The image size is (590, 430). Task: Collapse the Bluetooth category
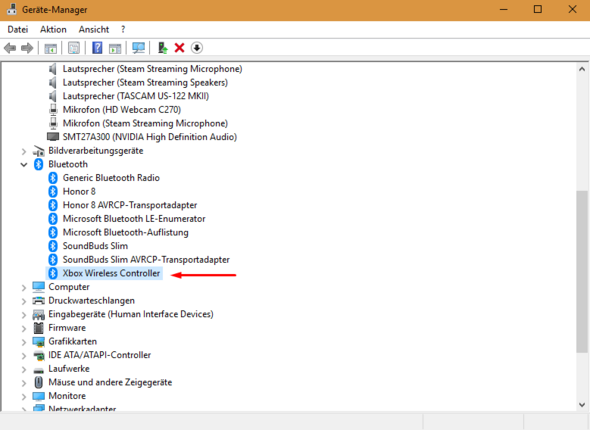[x=24, y=164]
